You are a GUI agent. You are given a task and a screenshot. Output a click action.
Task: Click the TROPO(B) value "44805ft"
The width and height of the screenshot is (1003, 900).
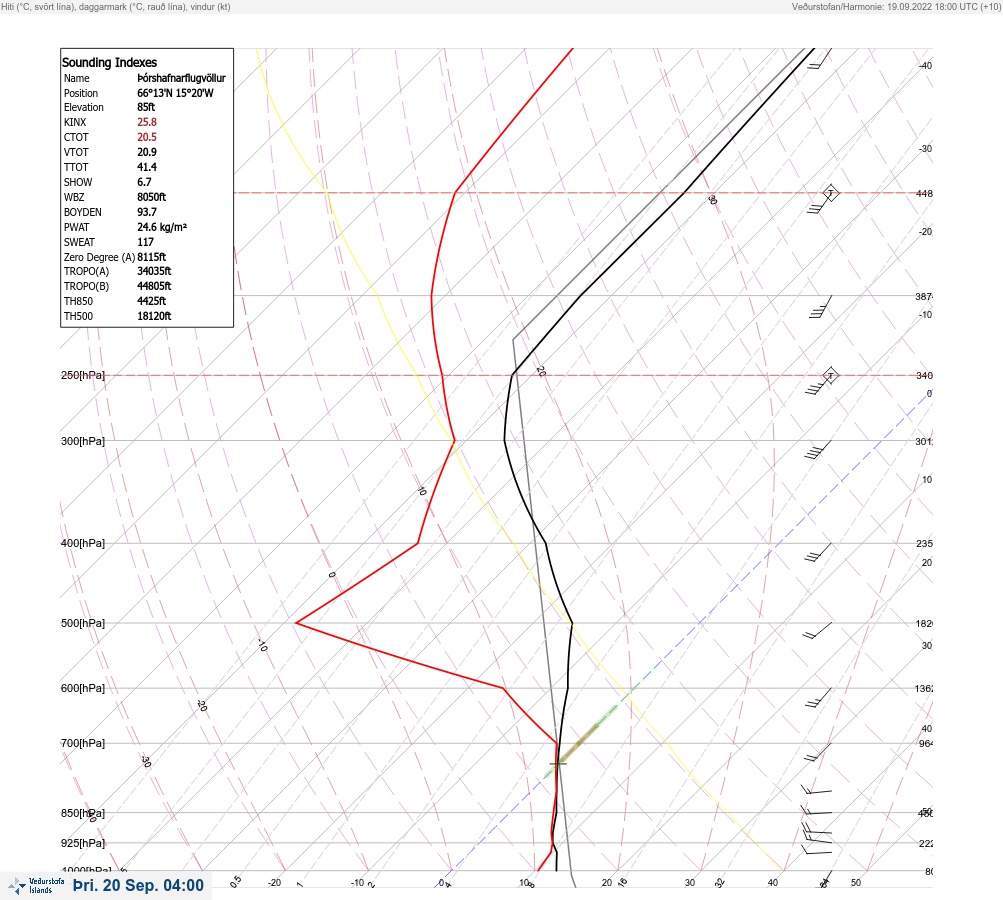(154, 286)
